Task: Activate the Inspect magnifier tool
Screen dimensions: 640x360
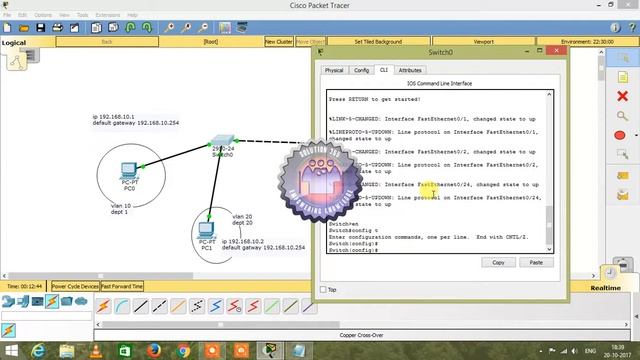Action: [622, 116]
